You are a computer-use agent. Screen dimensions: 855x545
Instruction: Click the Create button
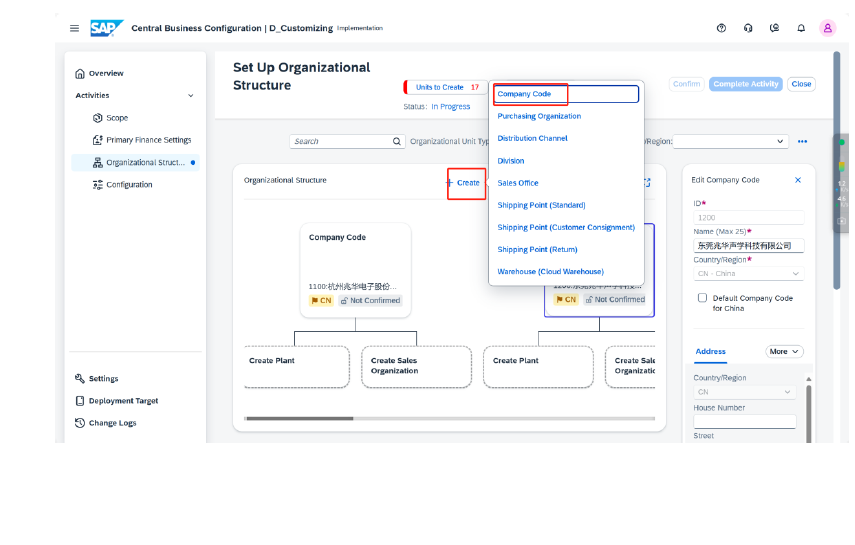[x=463, y=183]
